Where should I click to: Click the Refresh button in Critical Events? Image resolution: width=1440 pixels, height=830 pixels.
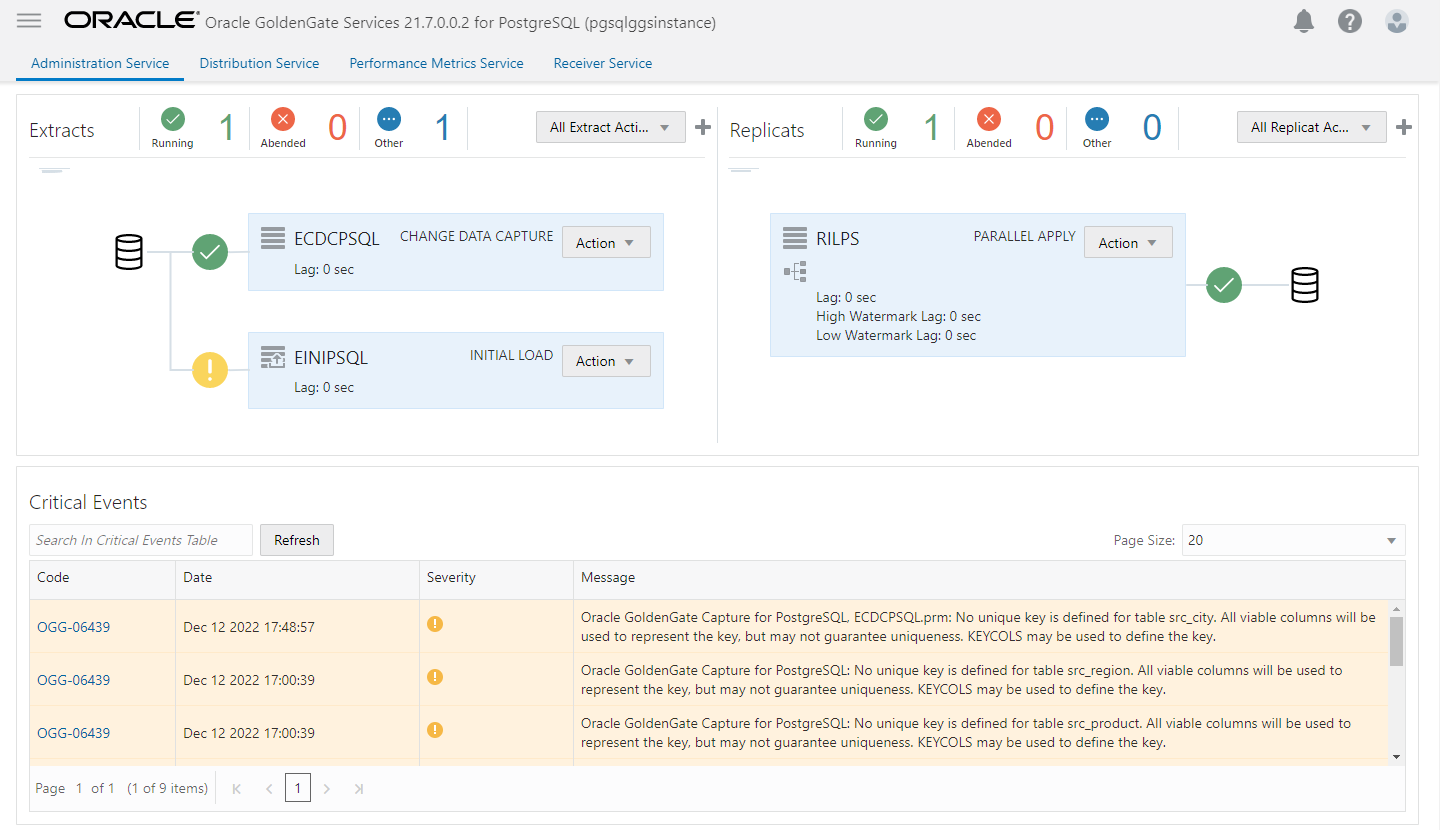point(297,540)
